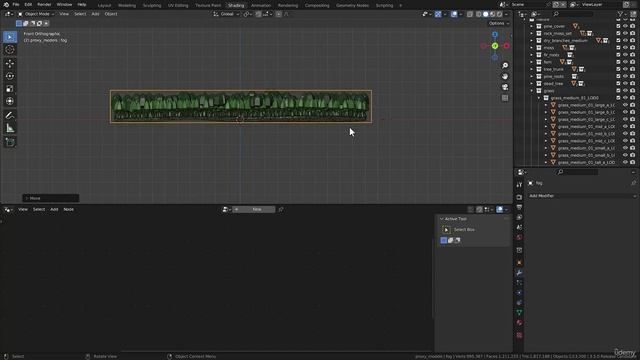This screenshot has width=640, height=360.
Task: Select the Transform tool
Action: click(x=10, y=101)
